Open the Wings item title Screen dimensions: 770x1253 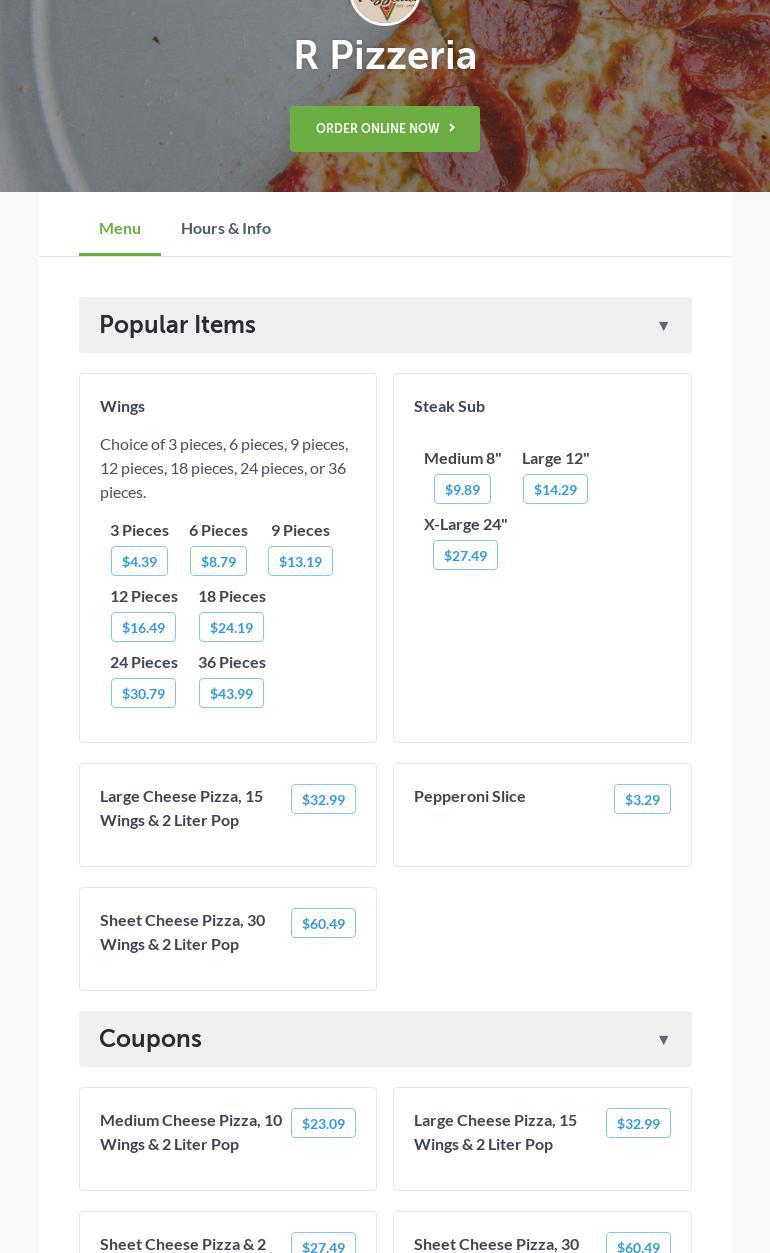[123, 406]
